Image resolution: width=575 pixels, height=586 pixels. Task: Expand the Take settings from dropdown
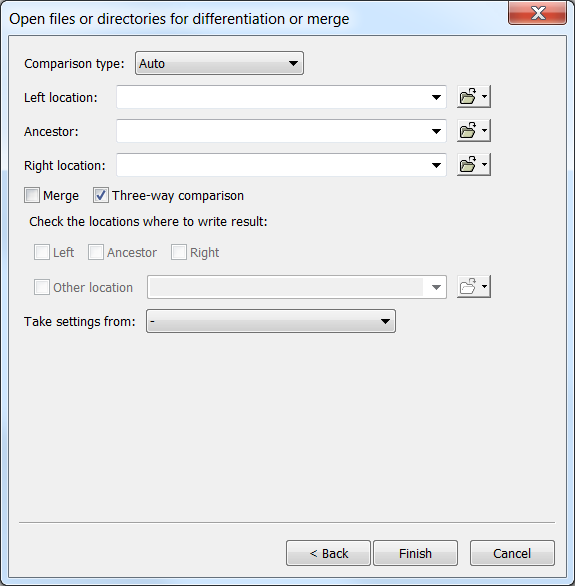[271, 321]
